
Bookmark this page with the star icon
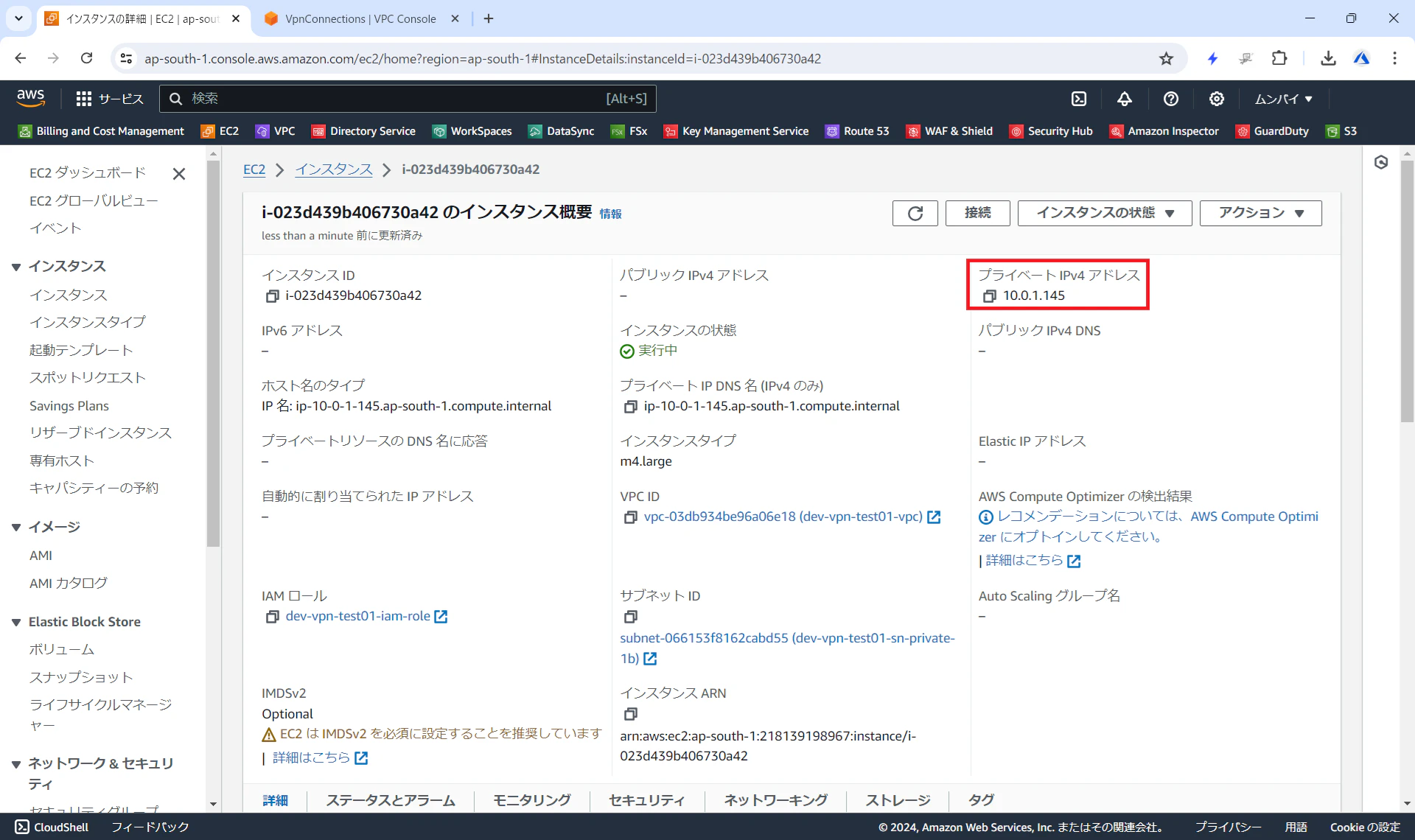tap(1166, 58)
